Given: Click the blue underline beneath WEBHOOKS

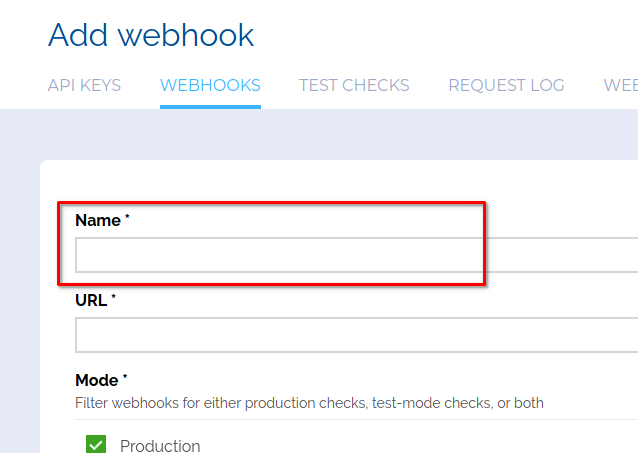Looking at the screenshot, I should click(210, 105).
